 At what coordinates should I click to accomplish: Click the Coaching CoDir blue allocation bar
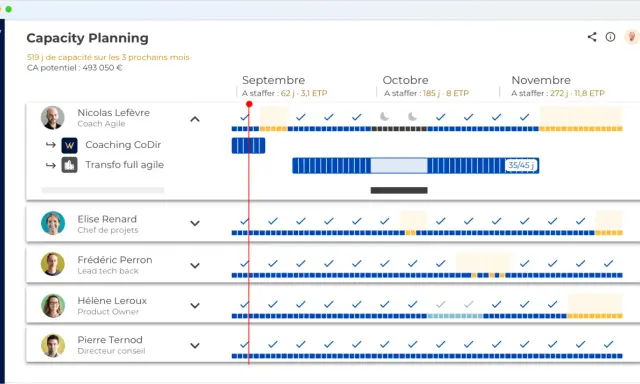point(248,146)
